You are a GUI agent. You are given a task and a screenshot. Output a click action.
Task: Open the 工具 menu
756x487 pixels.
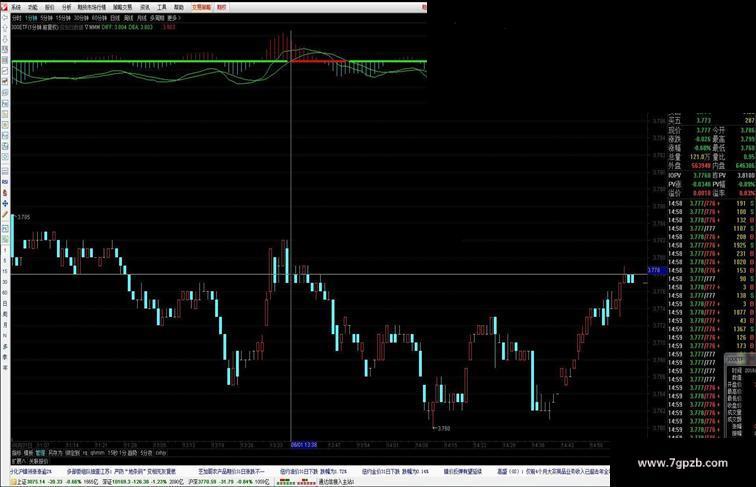click(x=162, y=7)
